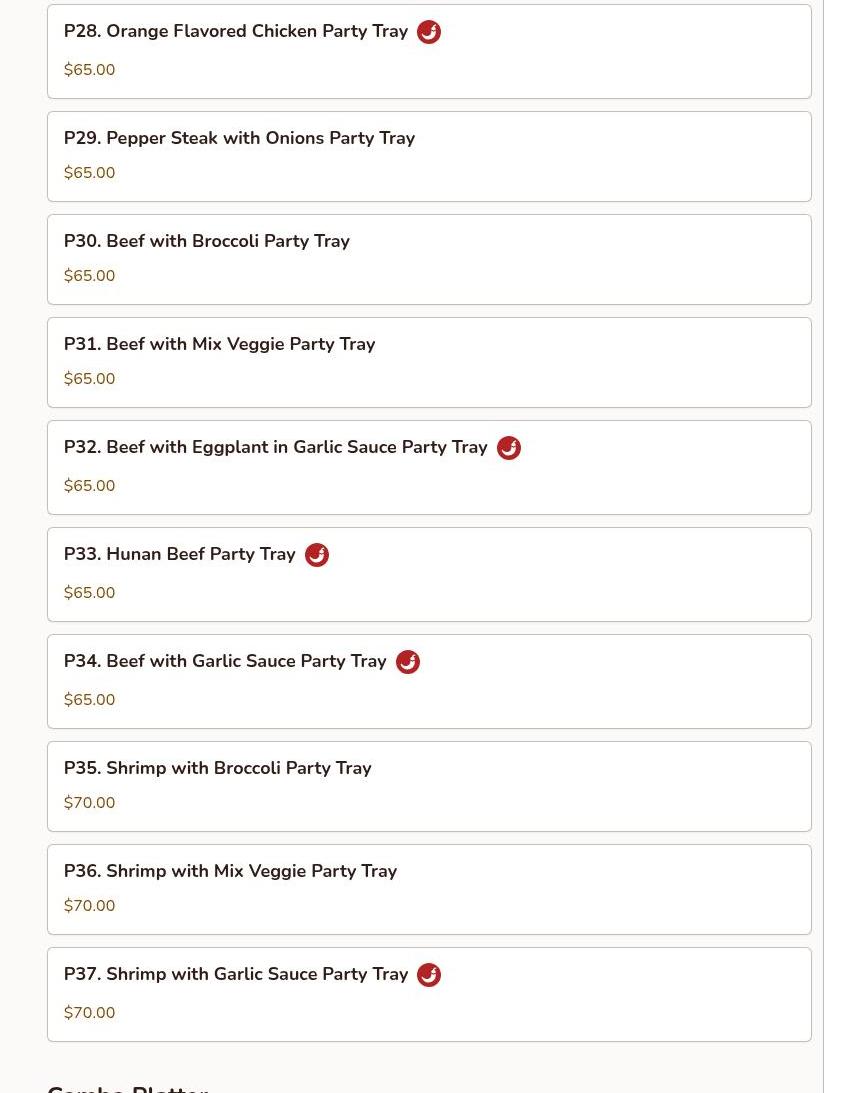Select P32 Beef with Eggplant in Garlic Sauce
844x1093 pixels.
point(429,468)
